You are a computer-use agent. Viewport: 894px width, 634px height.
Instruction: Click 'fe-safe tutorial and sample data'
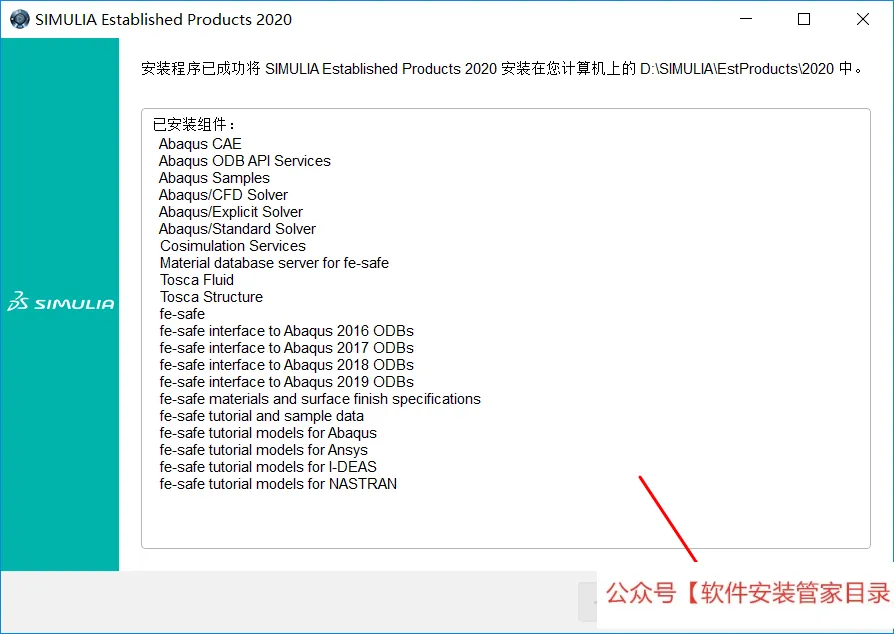tap(262, 416)
